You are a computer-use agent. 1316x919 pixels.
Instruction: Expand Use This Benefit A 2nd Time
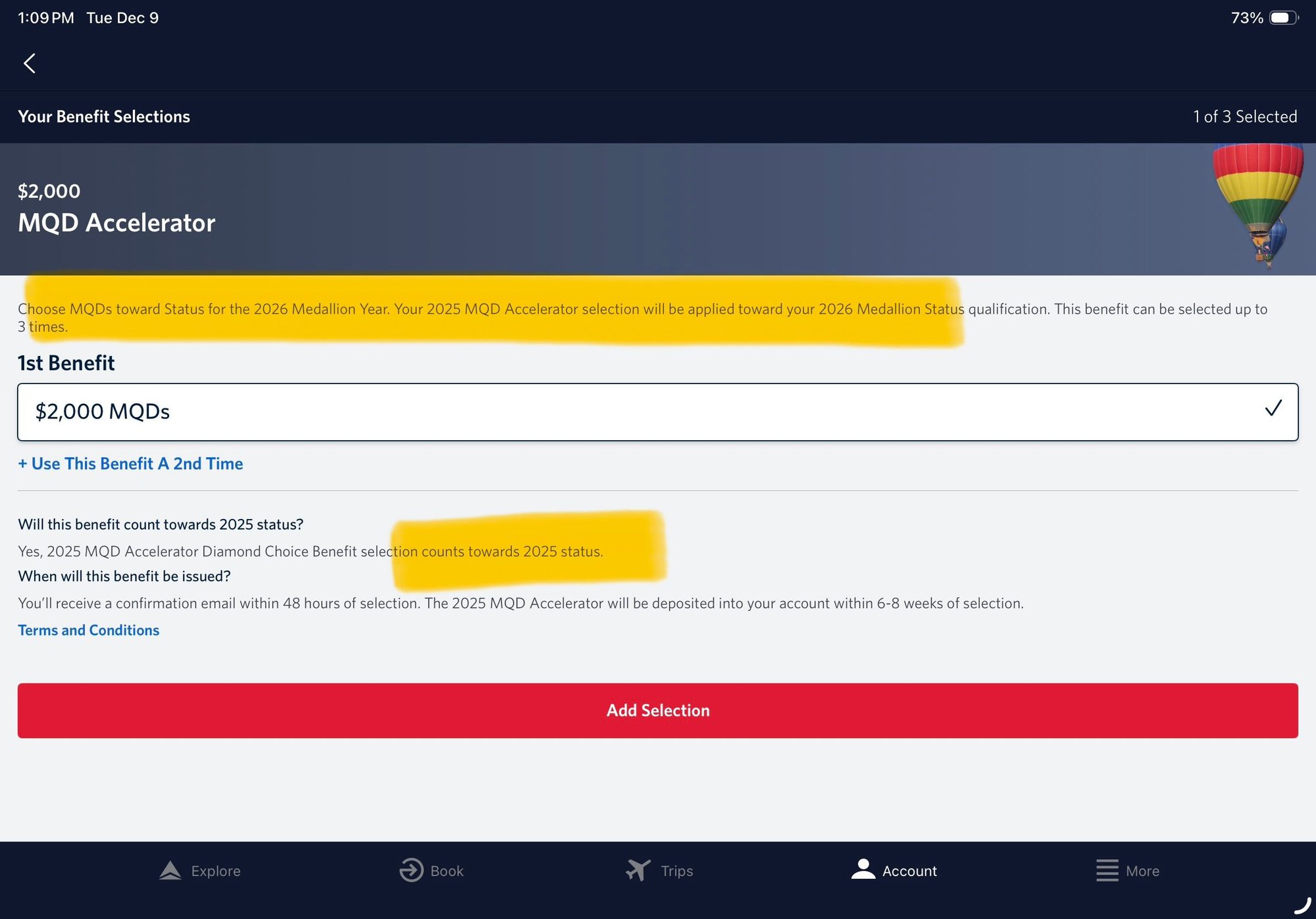pos(130,463)
